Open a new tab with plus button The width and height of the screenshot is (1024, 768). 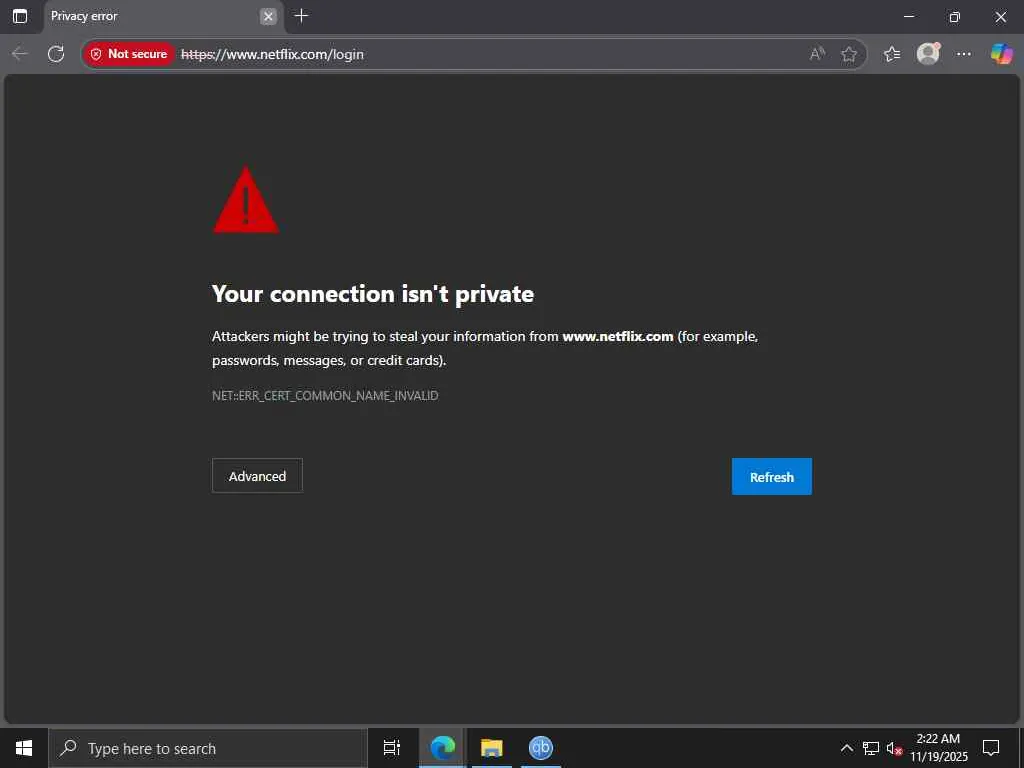[301, 16]
